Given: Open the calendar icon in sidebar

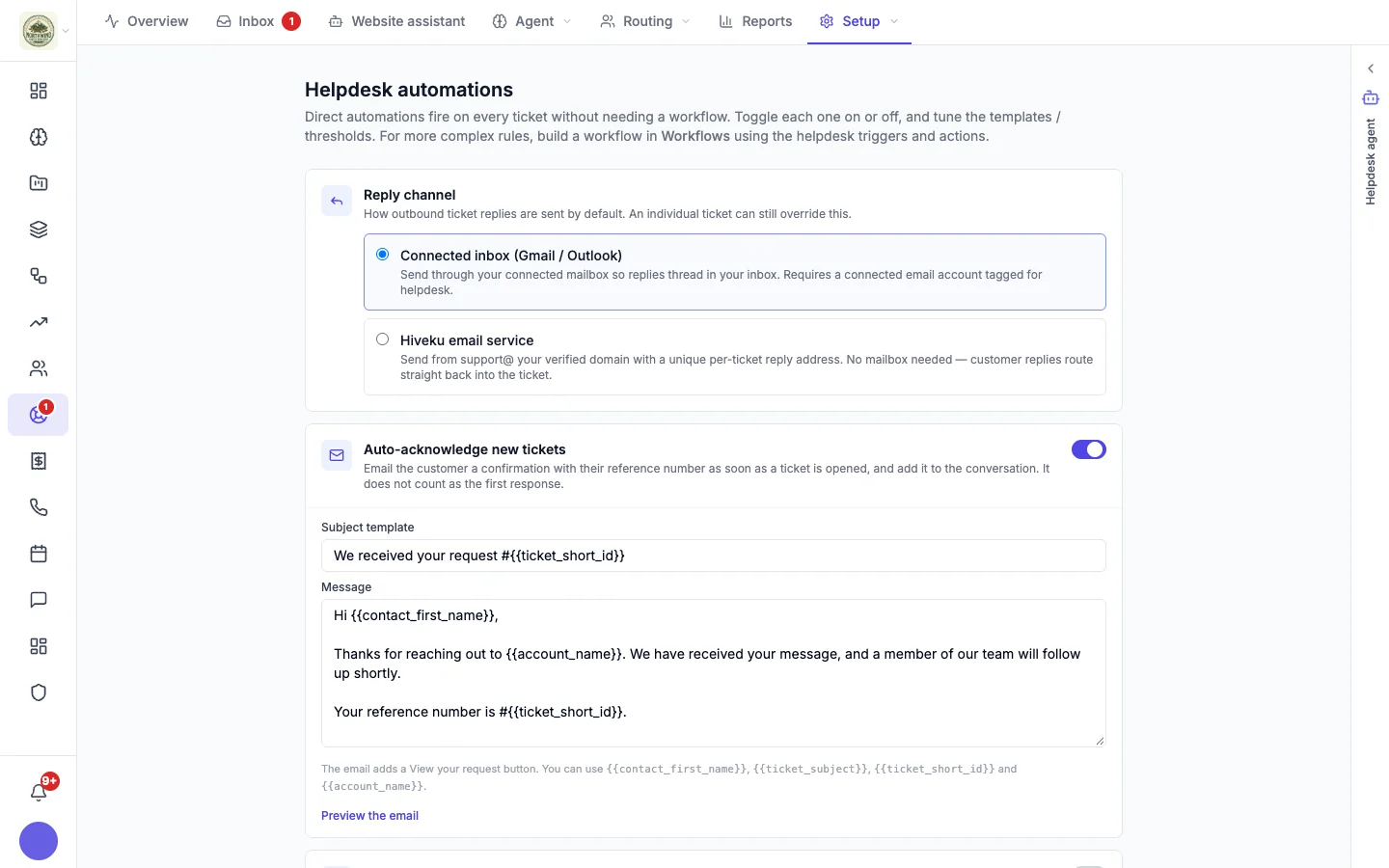Looking at the screenshot, I should 39,554.
